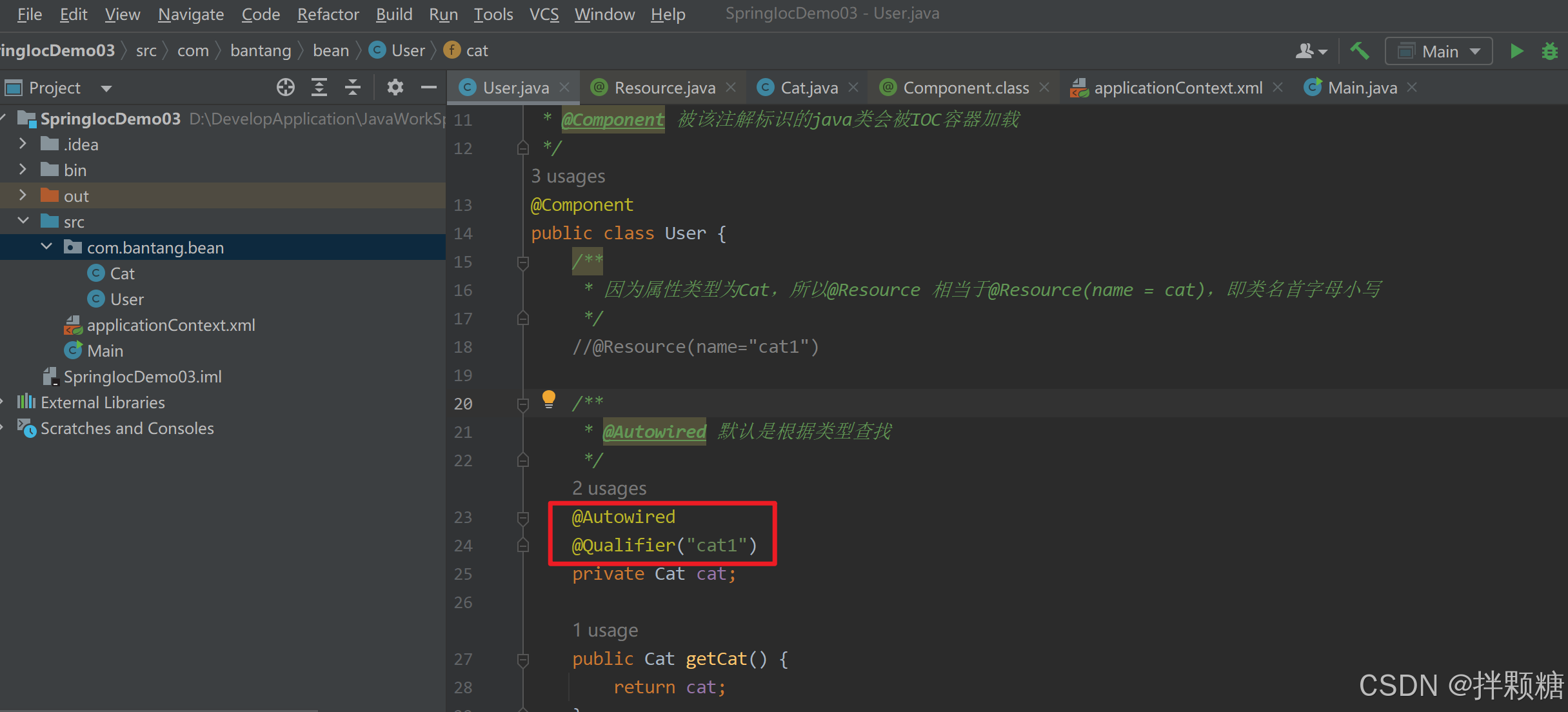Collapse the src folder

click(23, 221)
